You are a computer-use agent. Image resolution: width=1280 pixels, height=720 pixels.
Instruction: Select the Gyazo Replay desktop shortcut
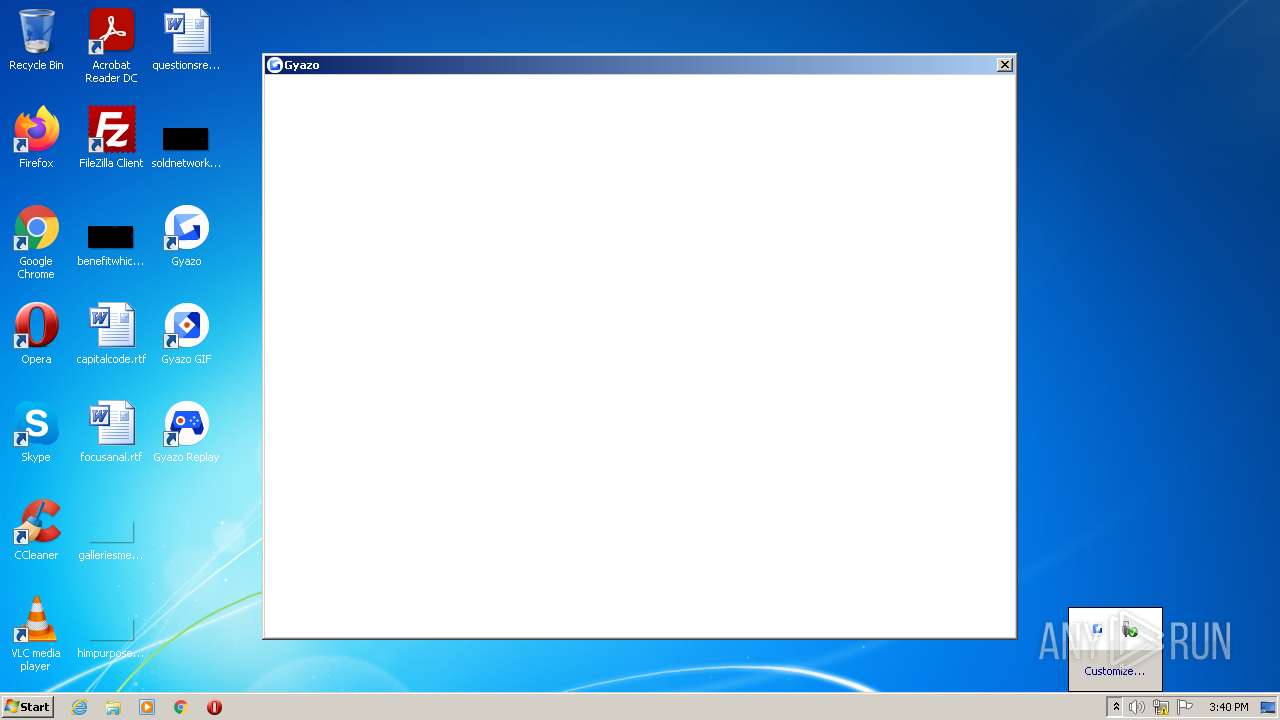pyautogui.click(x=186, y=432)
